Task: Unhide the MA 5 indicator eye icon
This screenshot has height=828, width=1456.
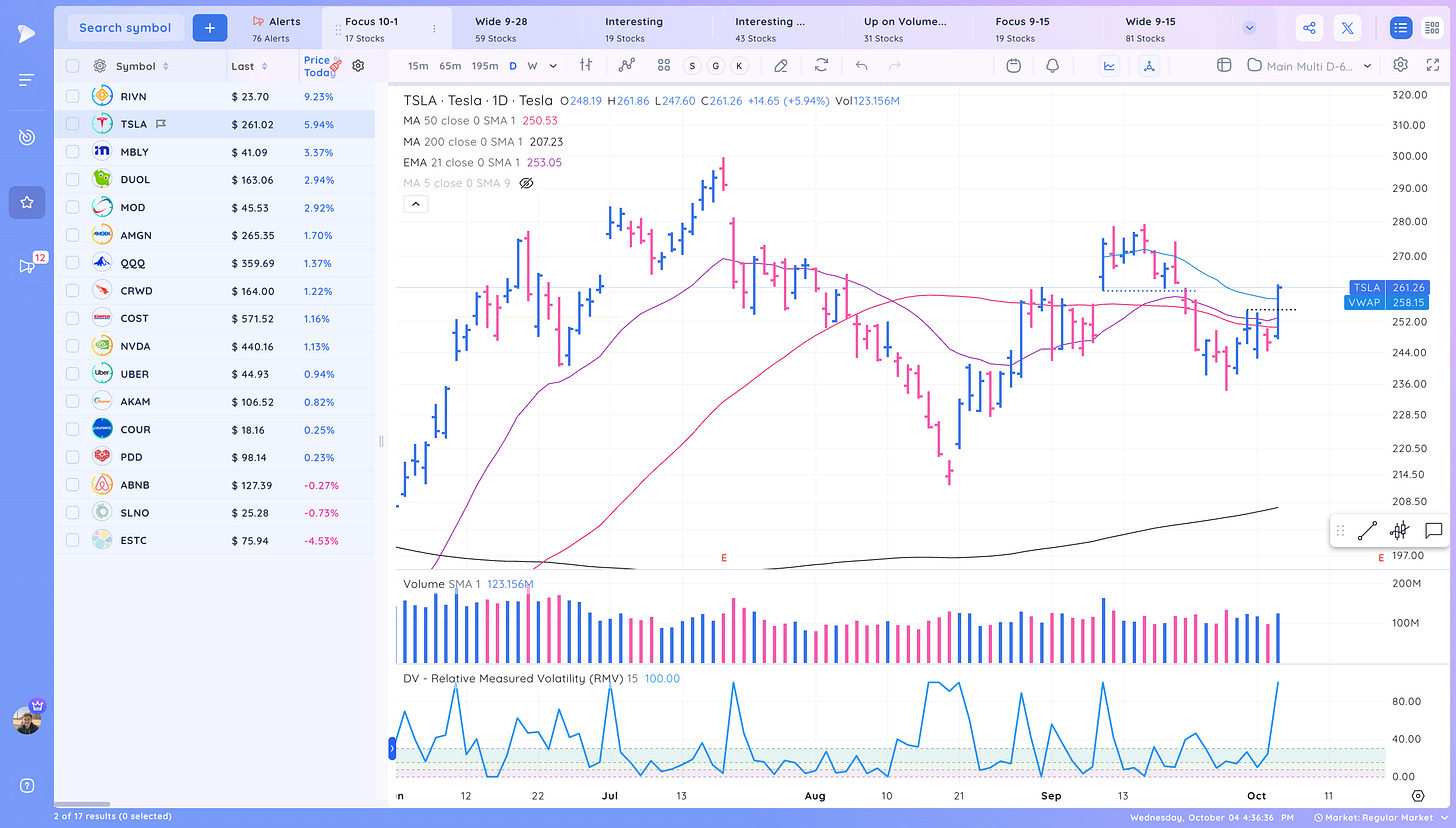Action: coord(527,184)
